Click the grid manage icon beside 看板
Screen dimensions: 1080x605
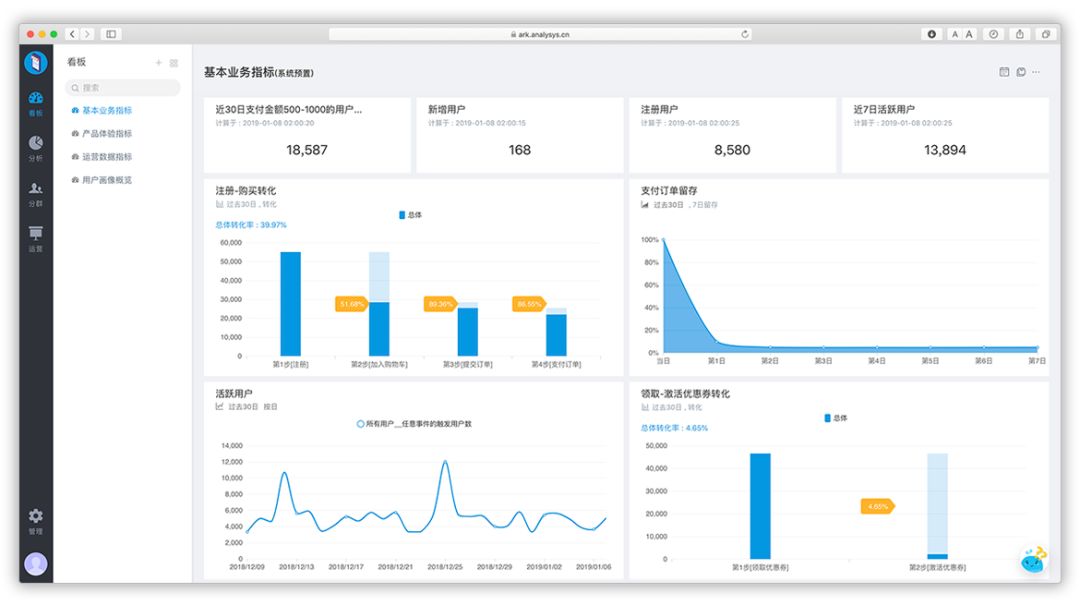(174, 63)
